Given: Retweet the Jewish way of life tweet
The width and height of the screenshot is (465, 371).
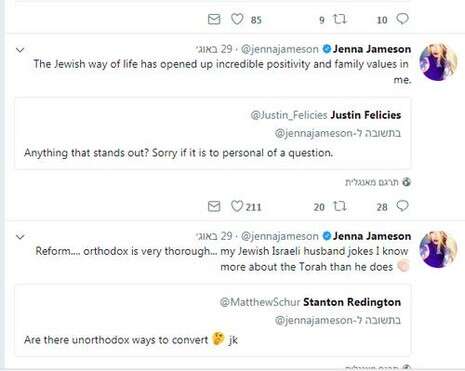Looking at the screenshot, I should tap(340, 206).
